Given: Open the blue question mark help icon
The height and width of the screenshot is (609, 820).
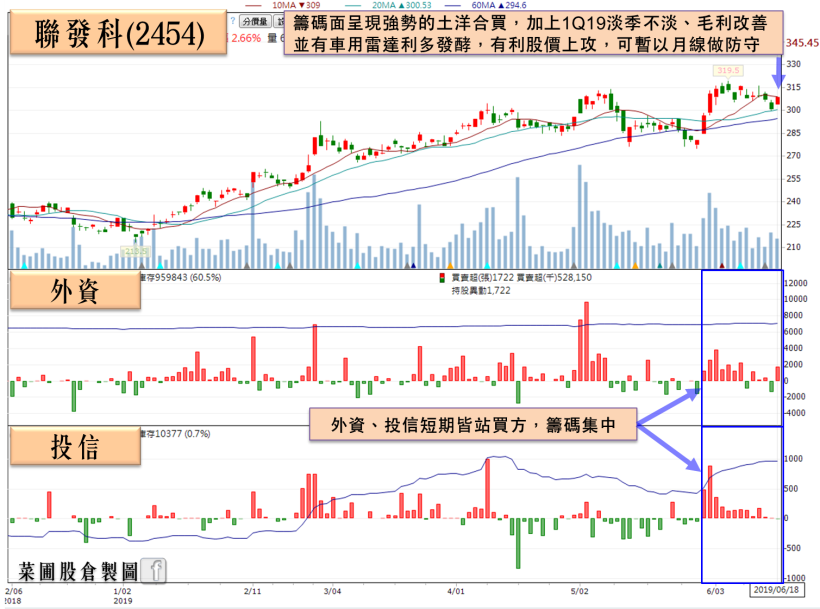Looking at the screenshot, I should pyautogui.click(x=233, y=21).
